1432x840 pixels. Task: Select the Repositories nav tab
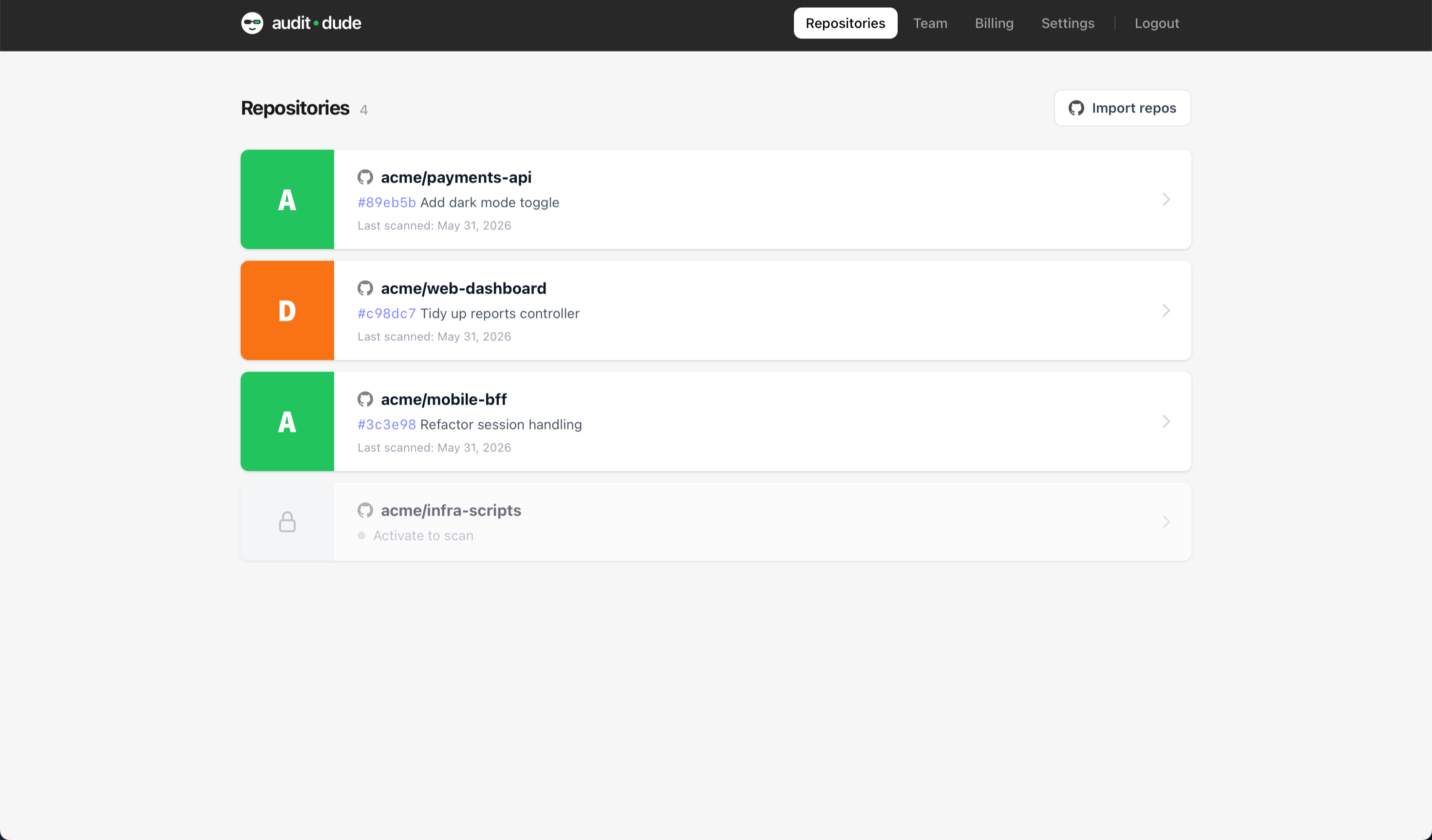pyautogui.click(x=846, y=23)
